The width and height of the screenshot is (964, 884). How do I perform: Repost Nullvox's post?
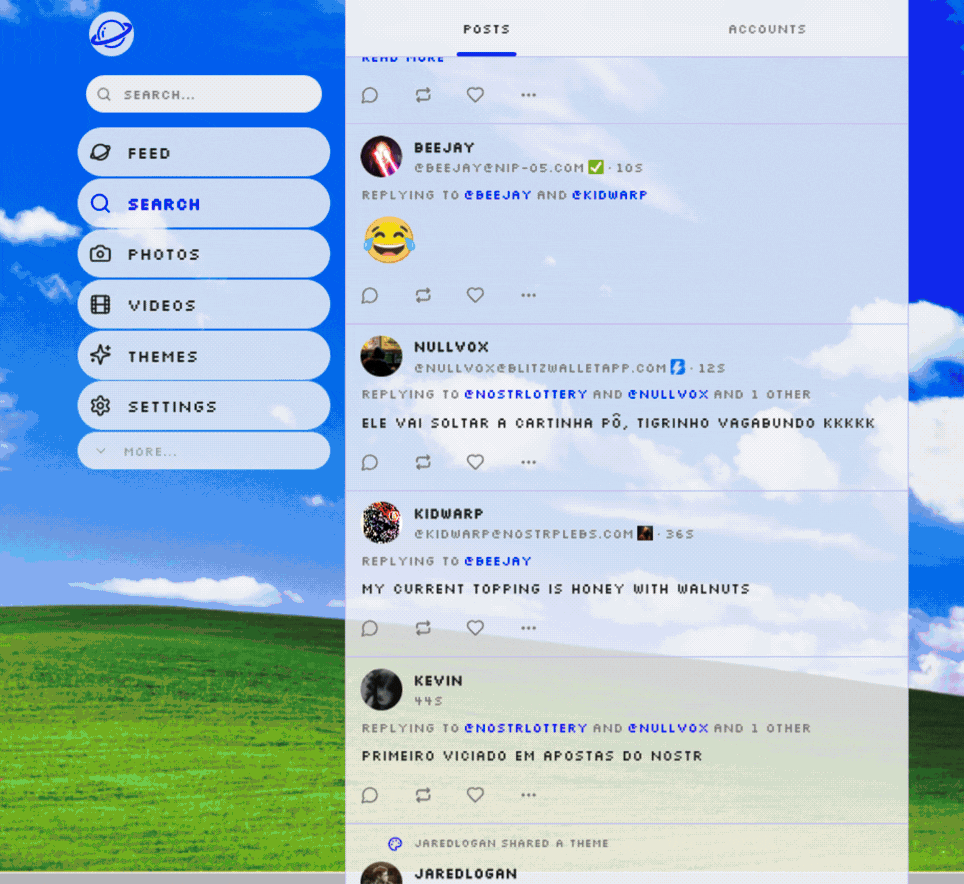pos(423,462)
